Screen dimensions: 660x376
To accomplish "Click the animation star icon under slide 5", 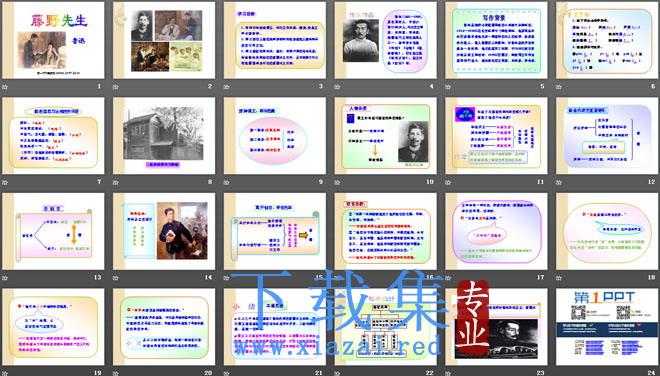I will [x=448, y=87].
